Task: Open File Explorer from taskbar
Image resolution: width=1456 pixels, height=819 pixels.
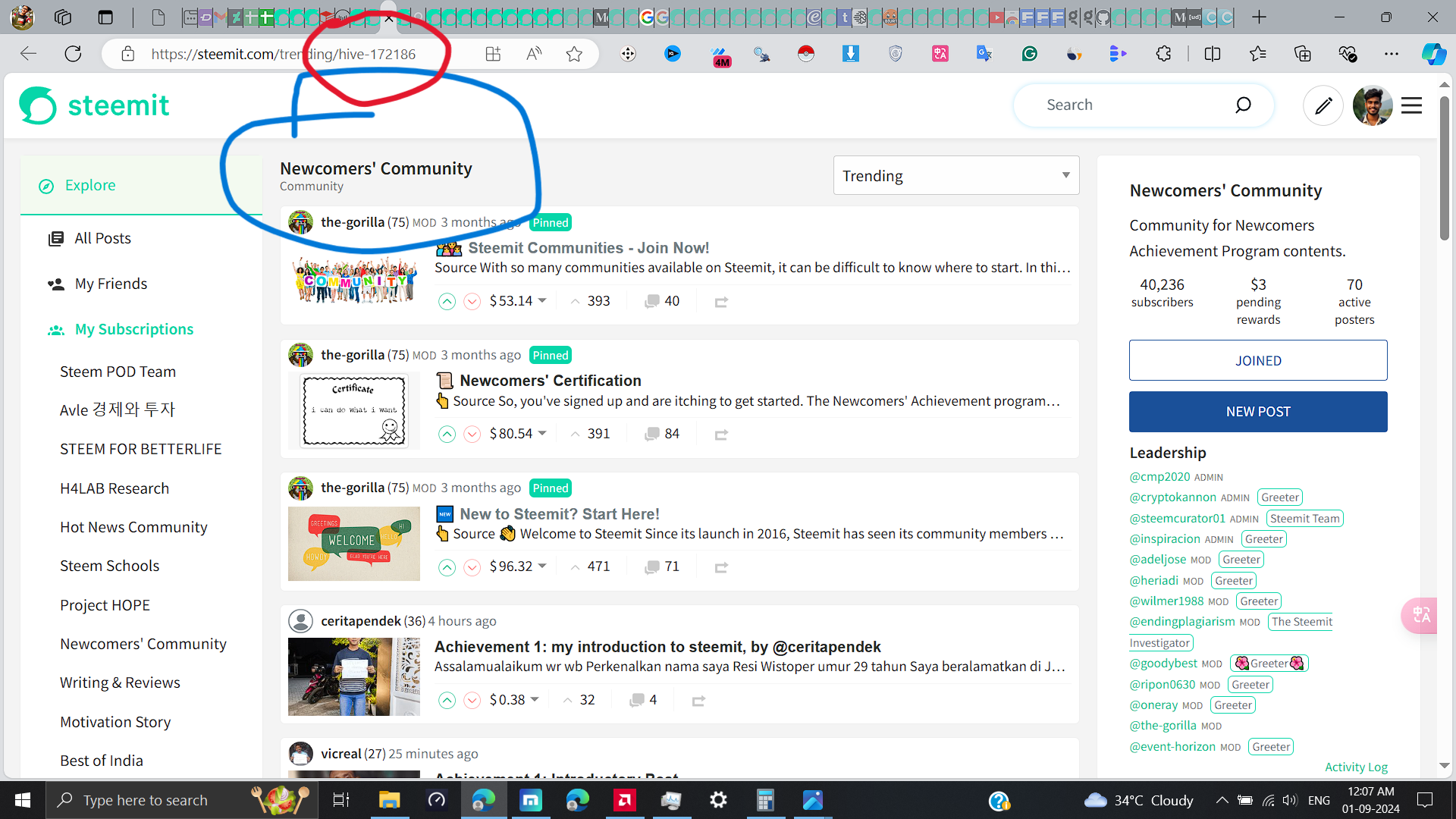Action: tap(389, 800)
